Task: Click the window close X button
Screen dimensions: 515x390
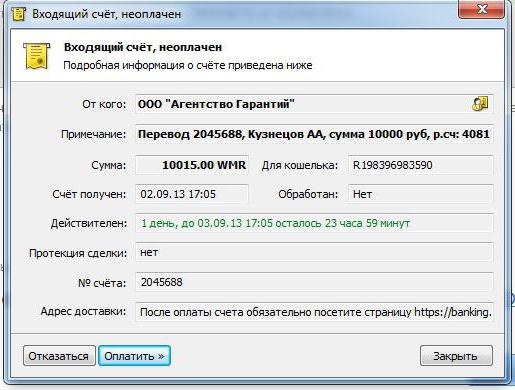Action: click(x=482, y=9)
